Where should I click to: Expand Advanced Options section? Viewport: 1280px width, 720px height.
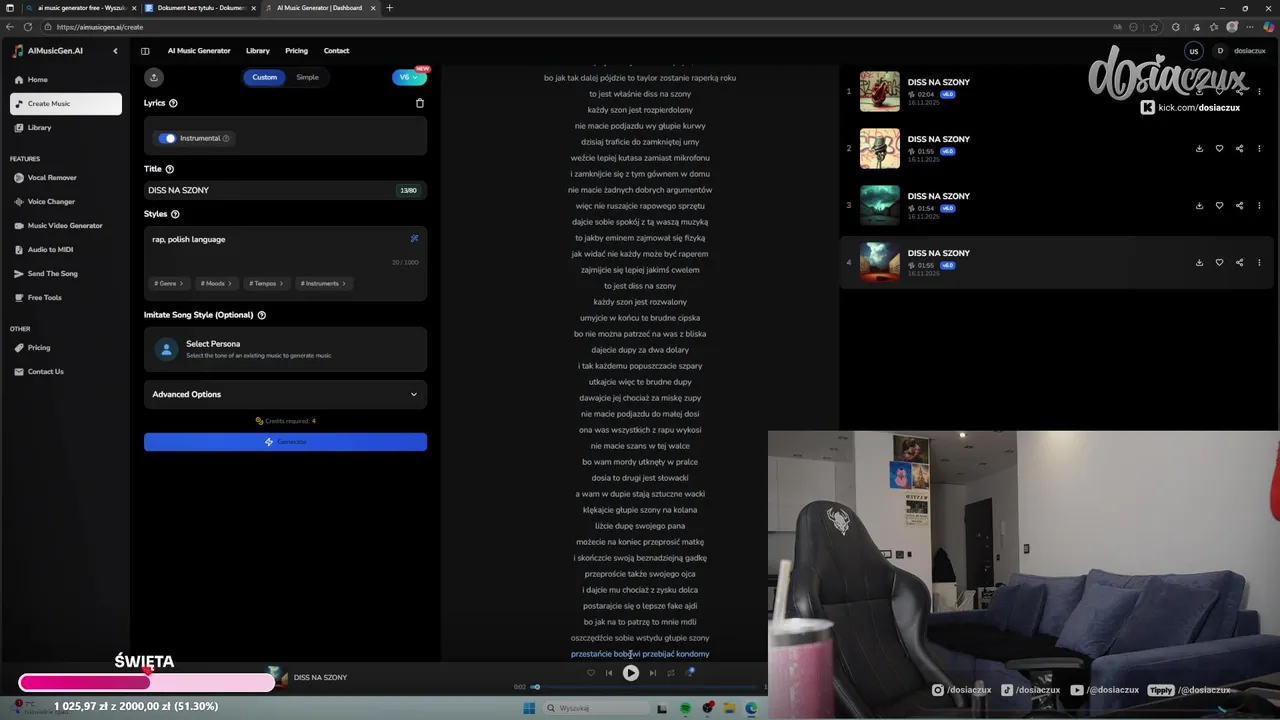click(285, 394)
